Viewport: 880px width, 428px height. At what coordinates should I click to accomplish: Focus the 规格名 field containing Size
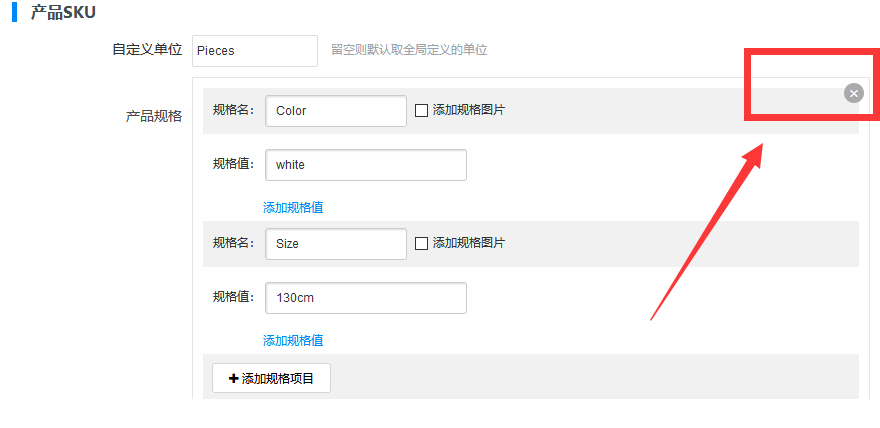[335, 244]
